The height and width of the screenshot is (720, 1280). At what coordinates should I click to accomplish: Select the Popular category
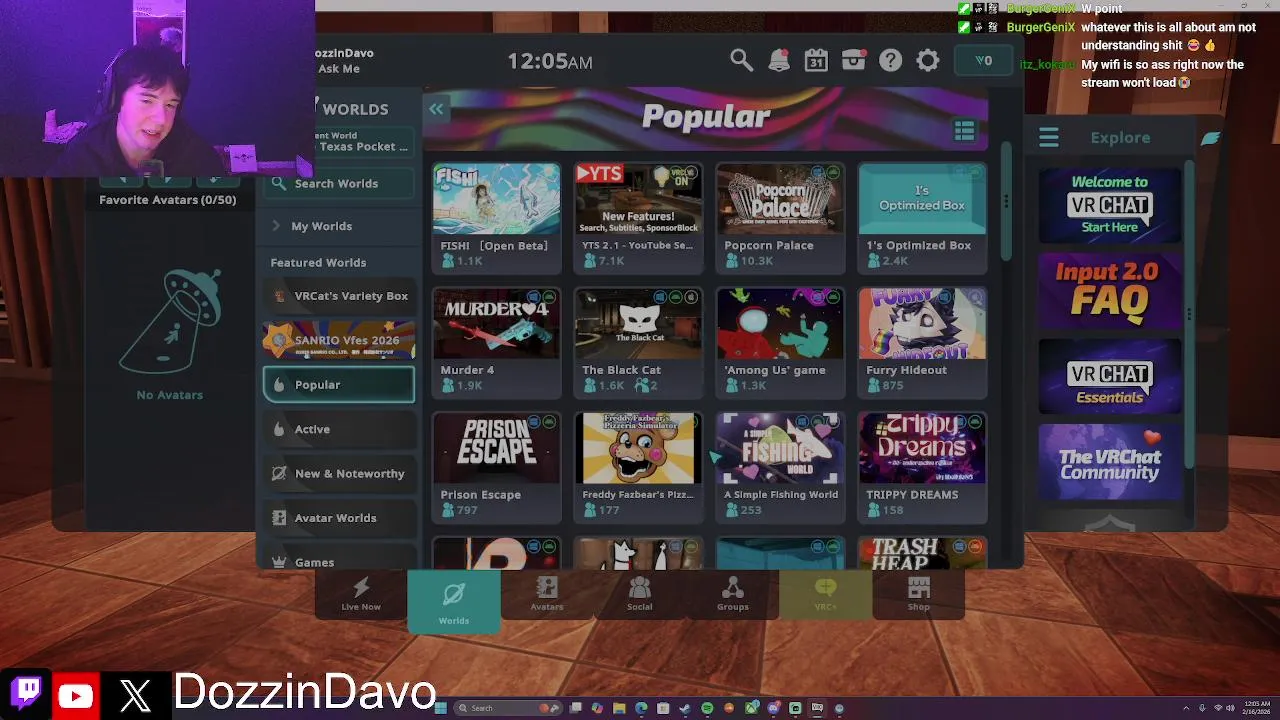(x=339, y=385)
